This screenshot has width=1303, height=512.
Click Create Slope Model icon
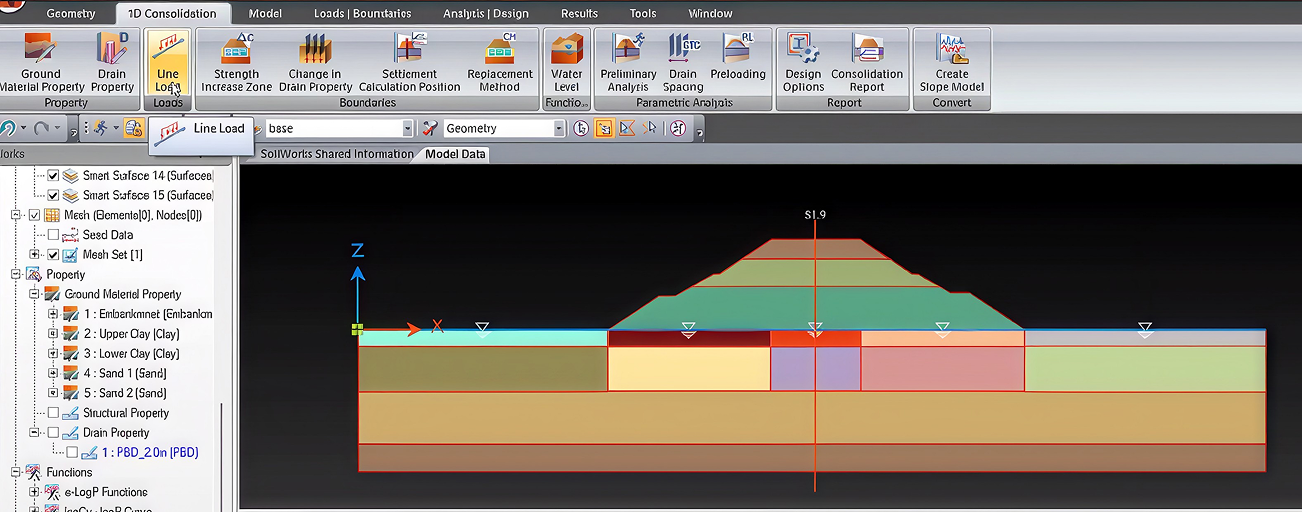[952, 62]
